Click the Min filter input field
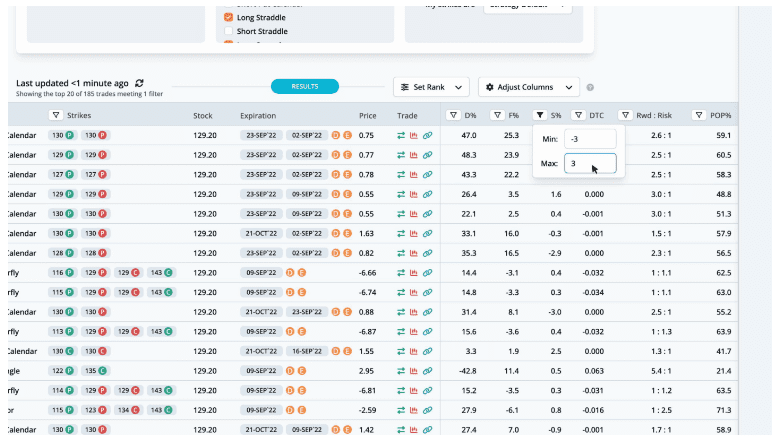The height and width of the screenshot is (448, 777). coord(590,139)
